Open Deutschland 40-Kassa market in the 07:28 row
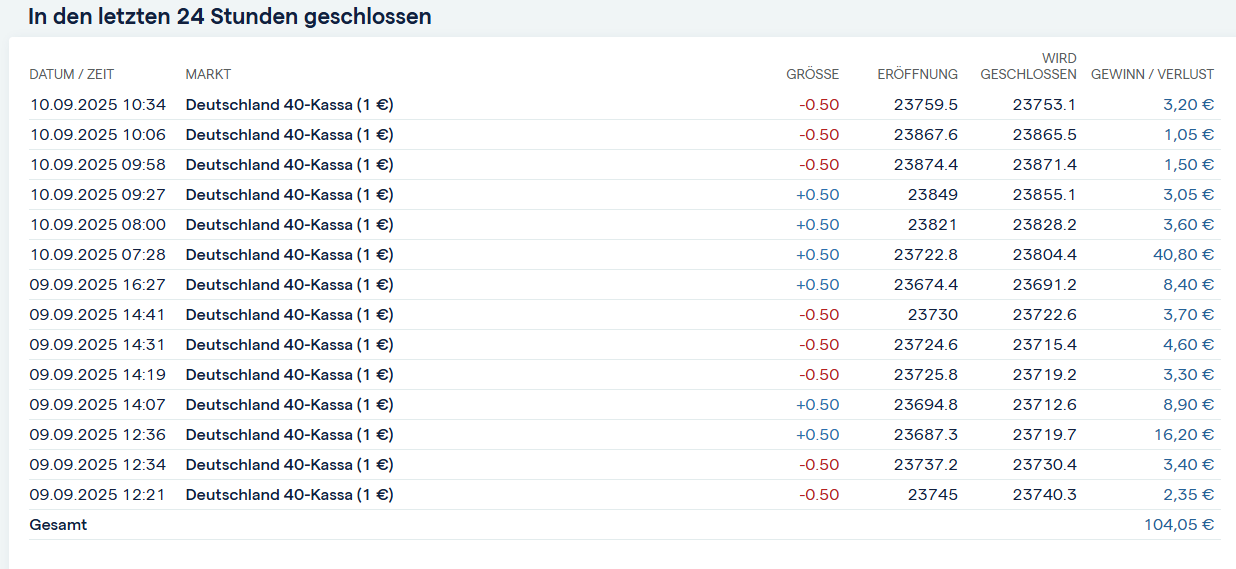Screen dimensions: 1236x569 289,254
